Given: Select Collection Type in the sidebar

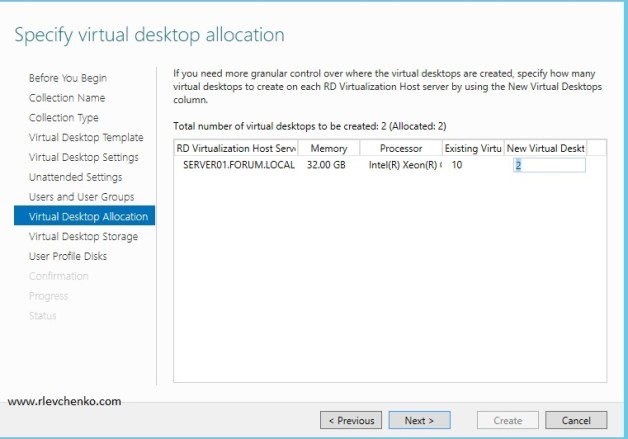Looking at the screenshot, I should [x=64, y=118].
